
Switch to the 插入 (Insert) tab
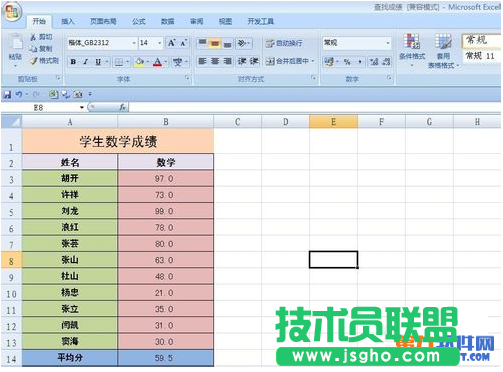coord(68,22)
